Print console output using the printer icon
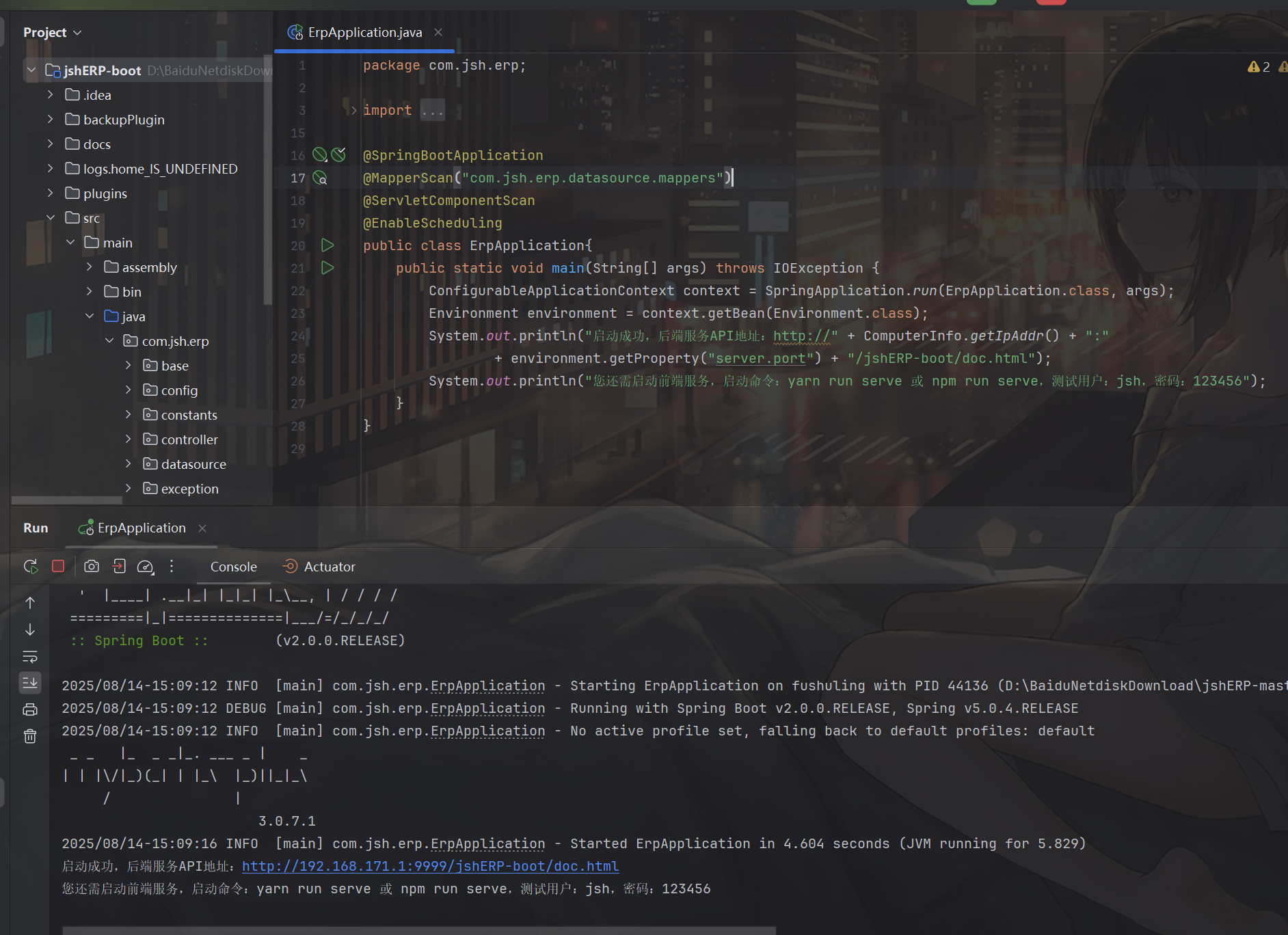The image size is (1288, 935). pyautogui.click(x=30, y=709)
